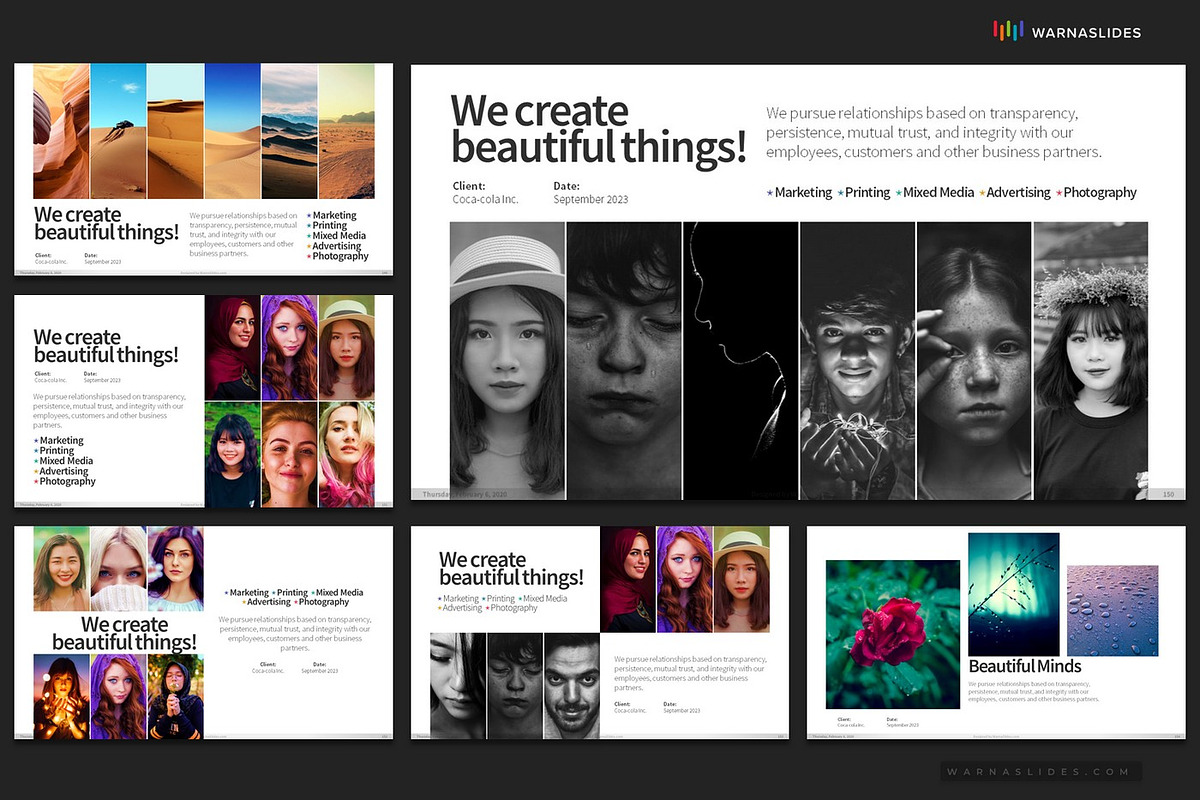Click the orange star bullet before Advertising in large slide
Screen dimensions: 1200x800
click(982, 192)
